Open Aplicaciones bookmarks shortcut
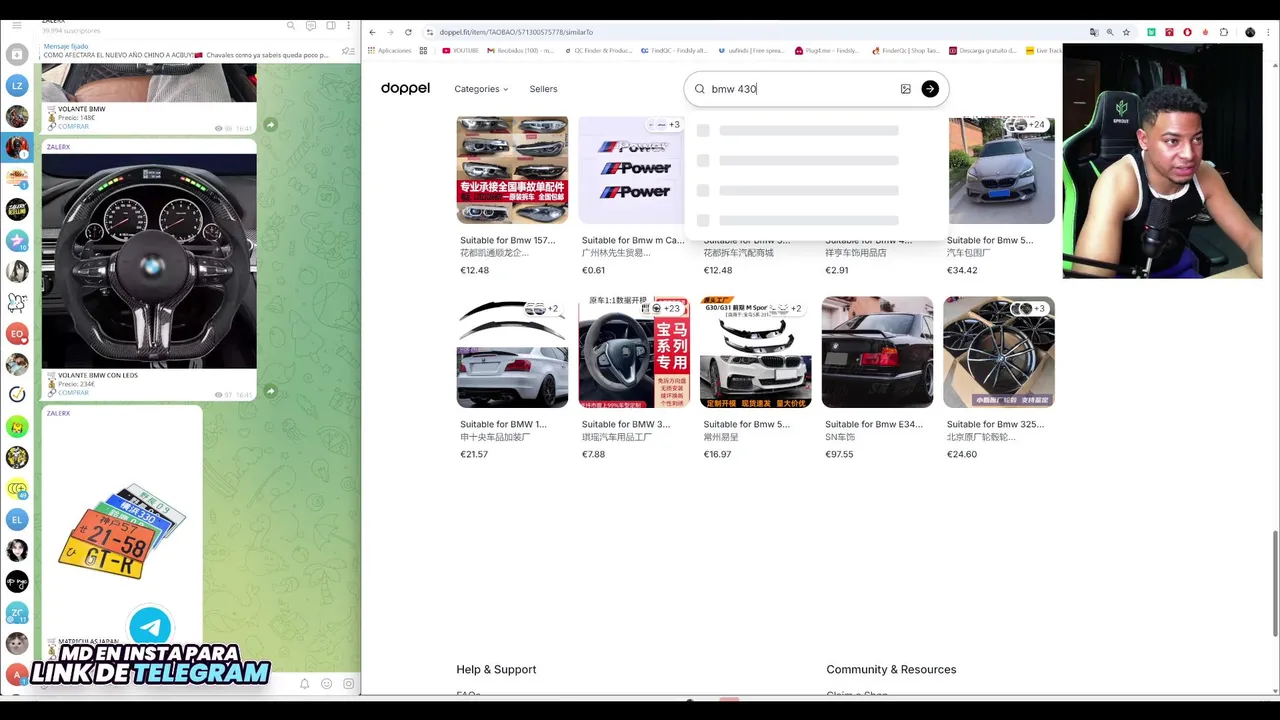 pos(390,50)
